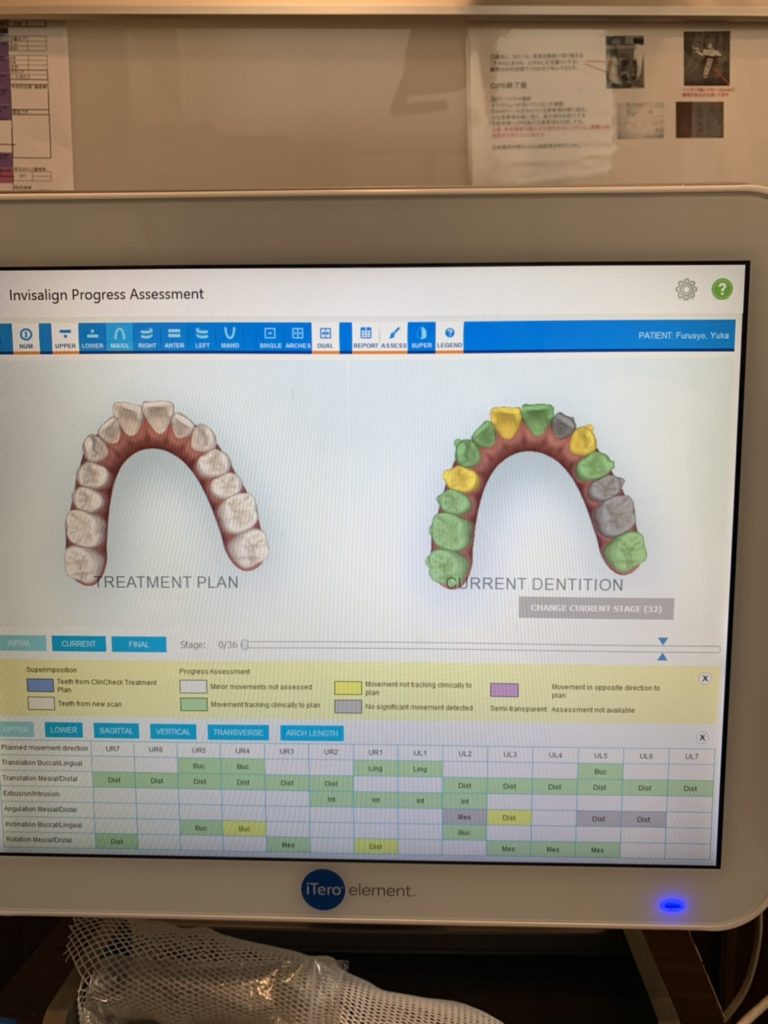Image resolution: width=768 pixels, height=1024 pixels.
Task: Switch to MAND occlusal view
Action: tap(230, 337)
